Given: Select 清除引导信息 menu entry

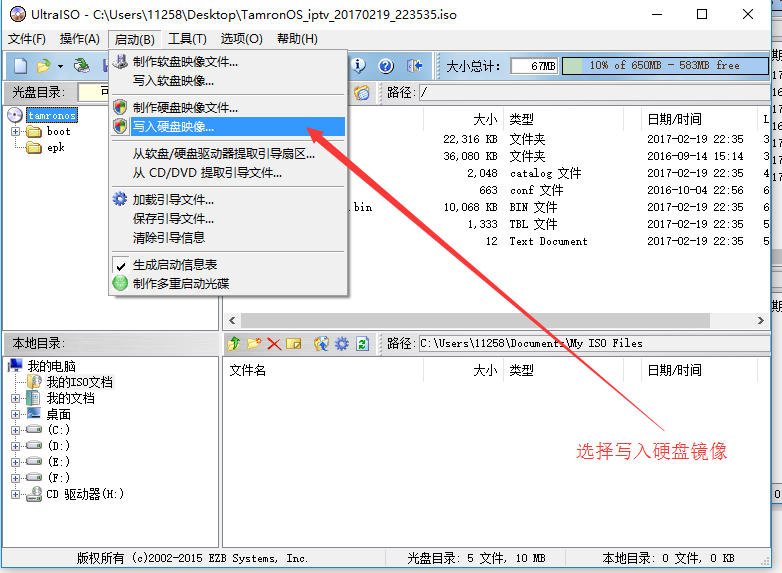Looking at the screenshot, I should tap(228, 238).
